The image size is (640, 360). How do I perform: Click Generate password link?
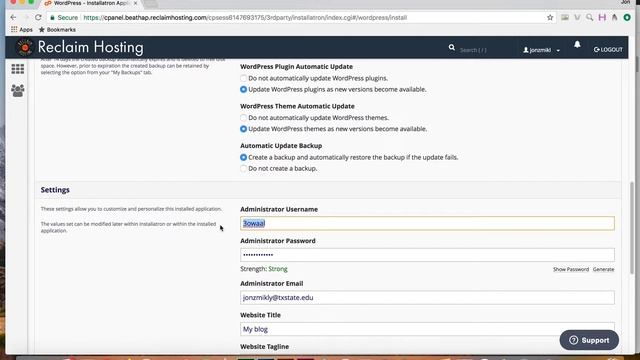point(603,269)
